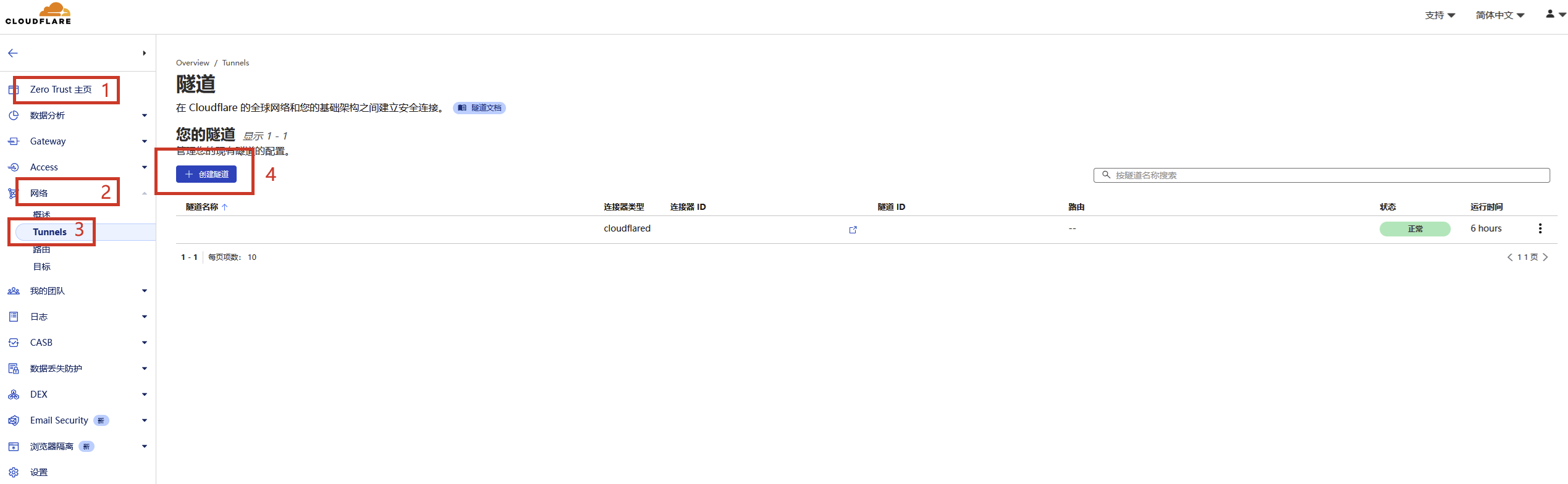Expand the 数据分析 menu arrow

pos(145,115)
